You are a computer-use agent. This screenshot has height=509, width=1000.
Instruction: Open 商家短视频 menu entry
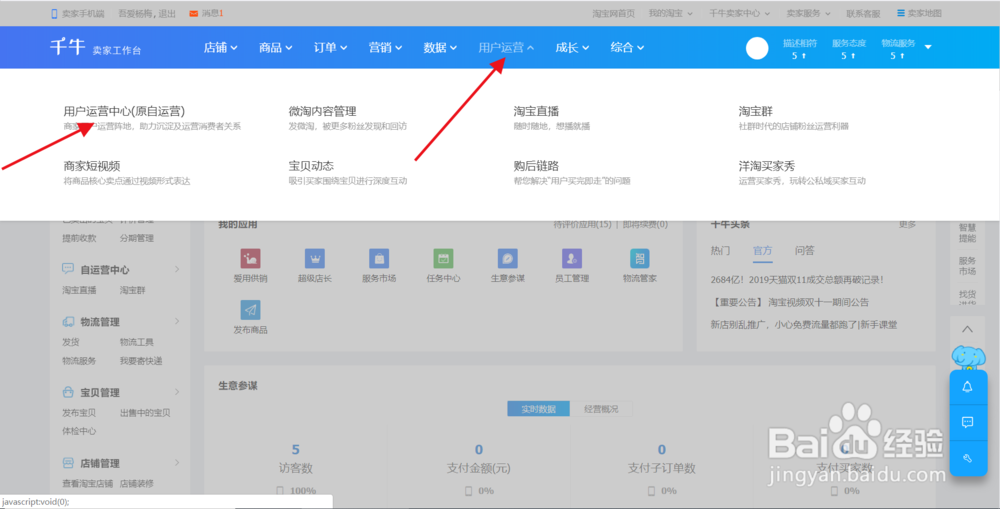tap(91, 166)
